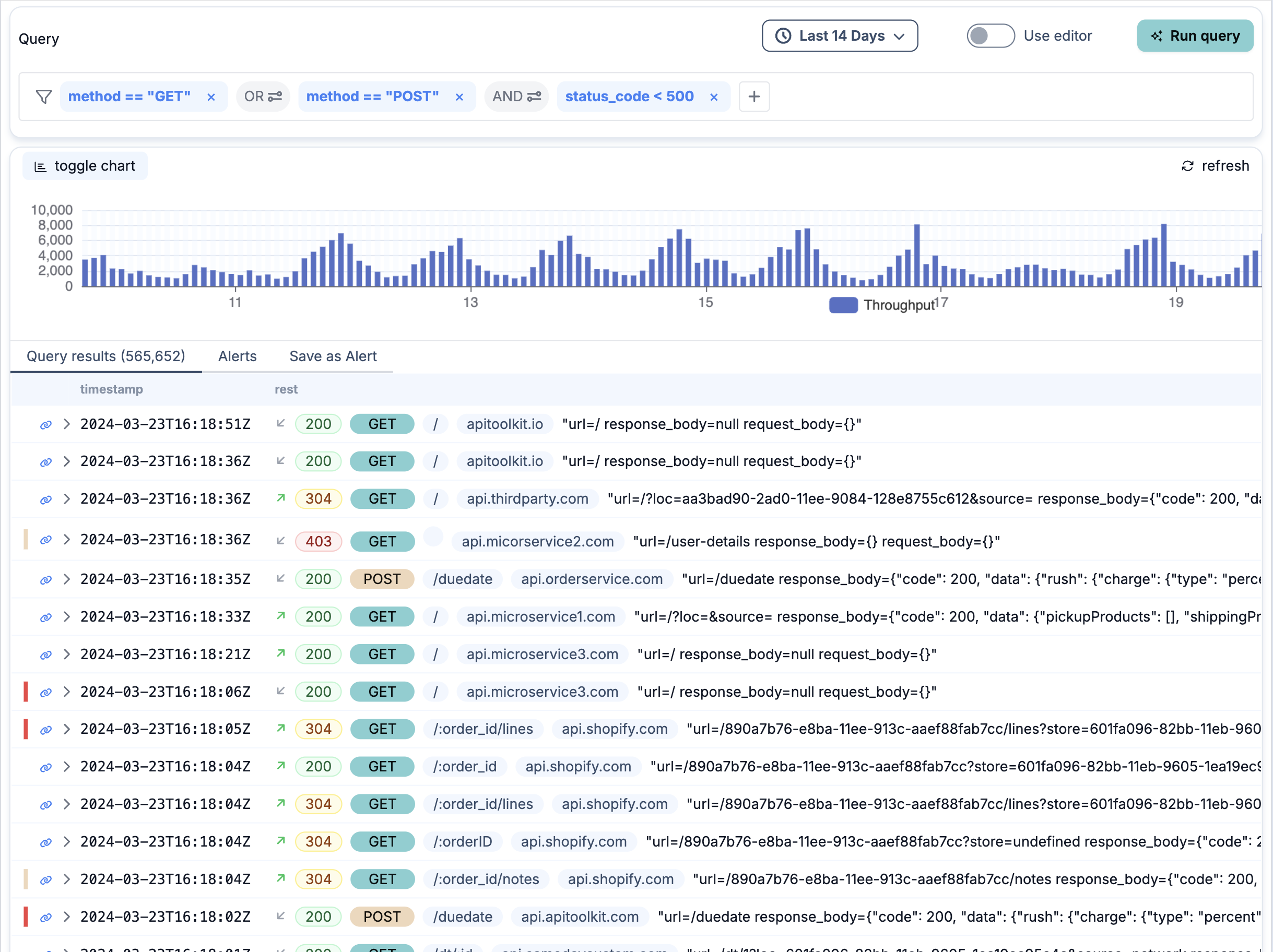Image resolution: width=1273 pixels, height=952 pixels.
Task: Click the link icon on the first log row
Action: click(x=46, y=424)
